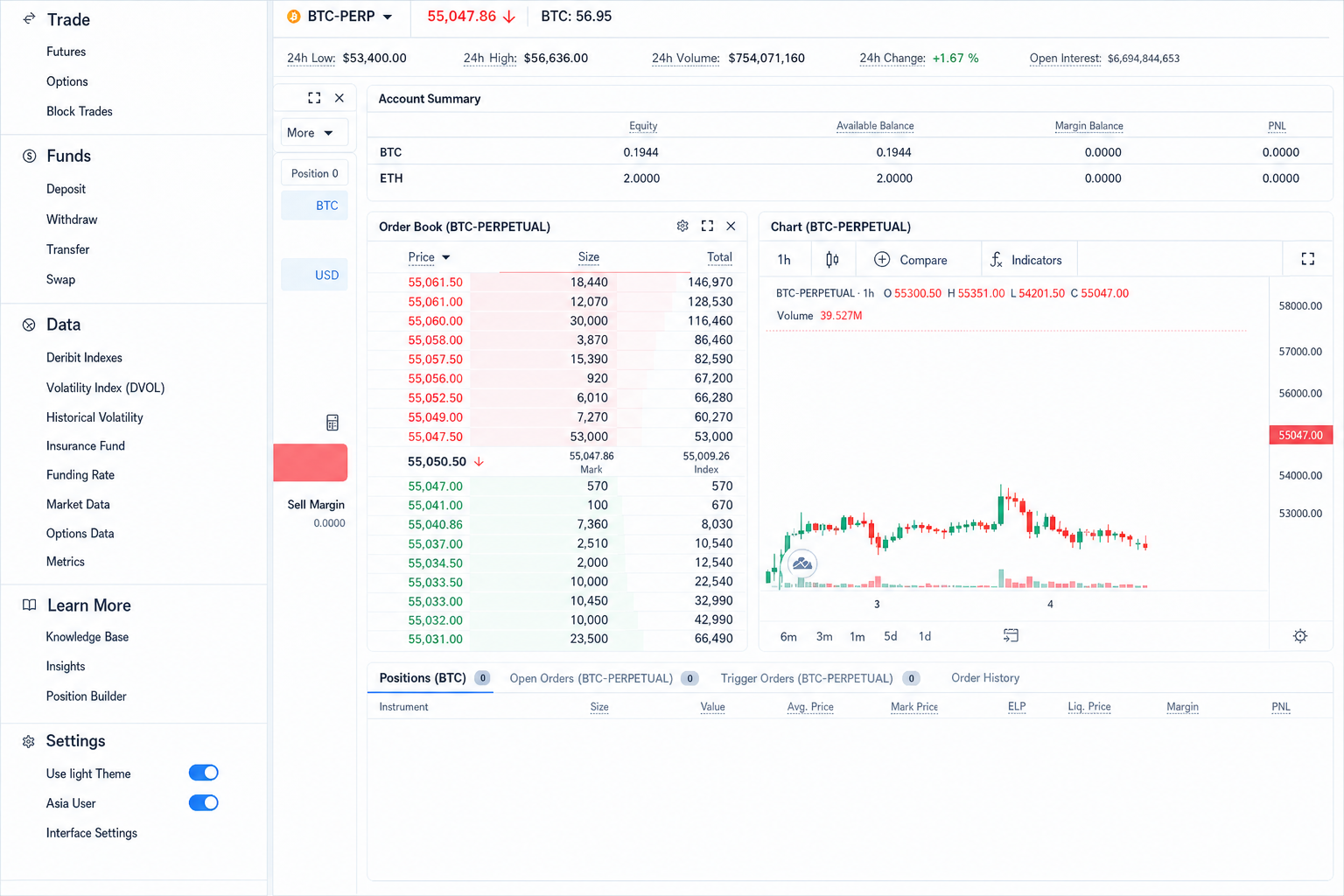Go to Deposit under Funds

(66, 189)
